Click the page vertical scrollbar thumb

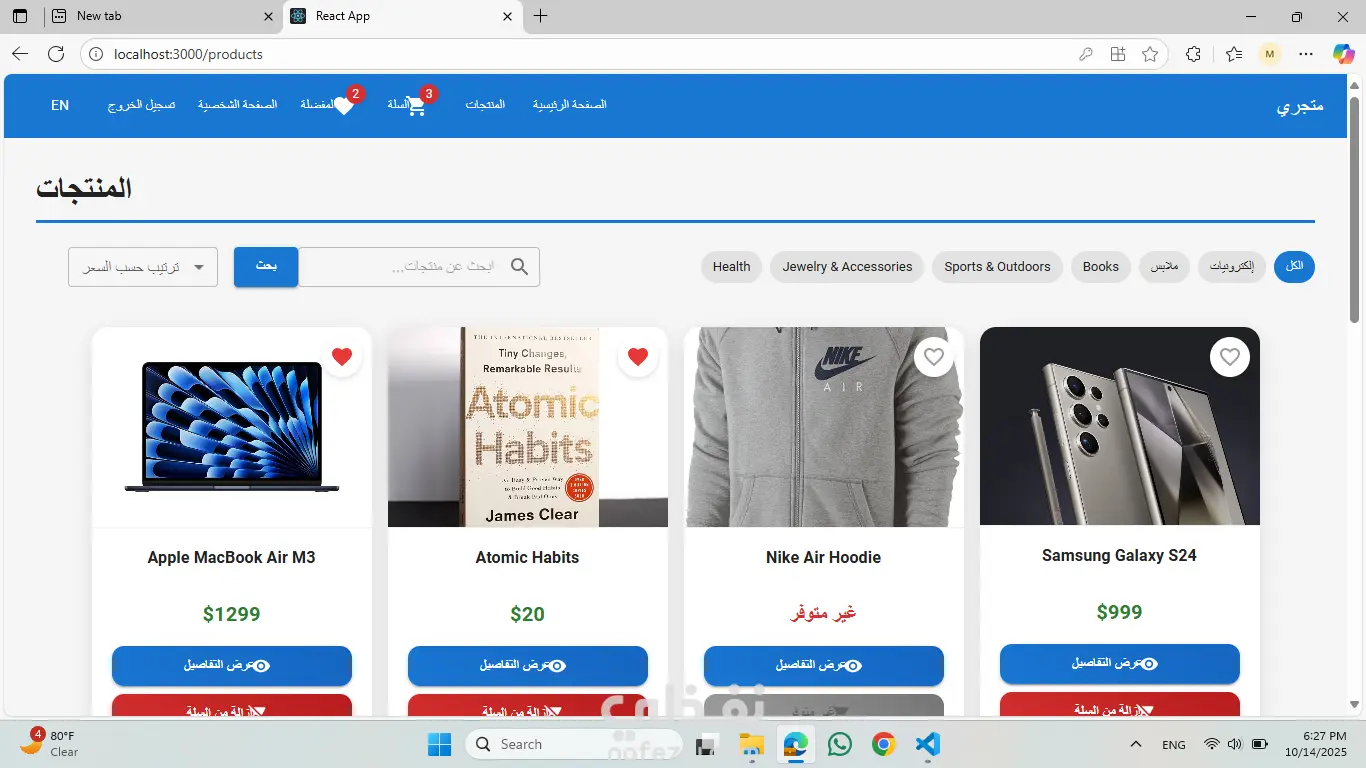tap(1355, 210)
